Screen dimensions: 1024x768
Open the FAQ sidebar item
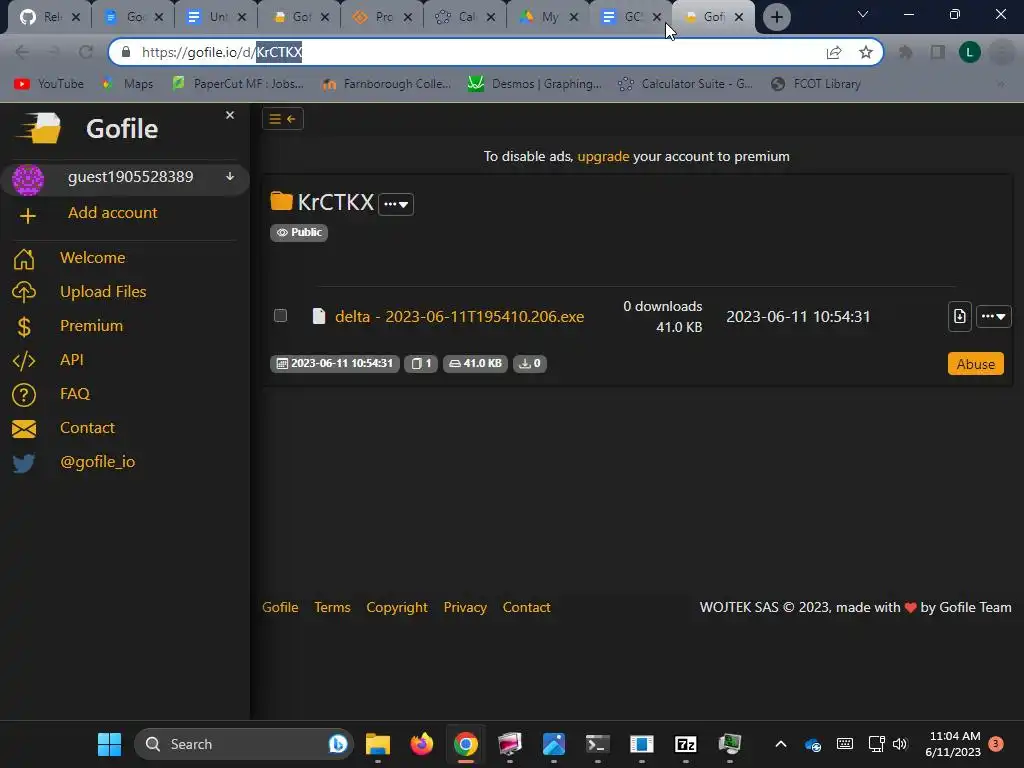[x=75, y=393]
